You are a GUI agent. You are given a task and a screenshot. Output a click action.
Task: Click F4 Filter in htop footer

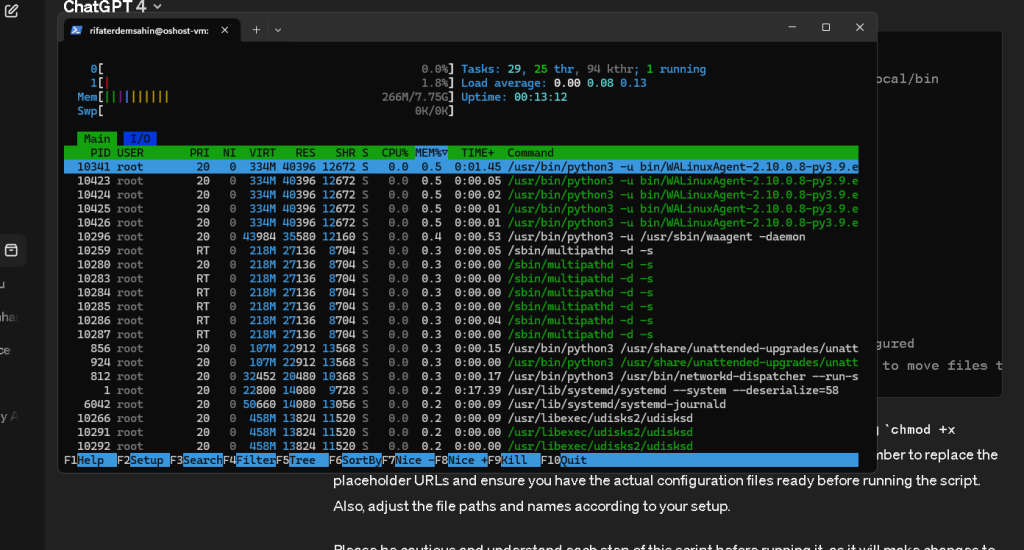(x=249, y=460)
